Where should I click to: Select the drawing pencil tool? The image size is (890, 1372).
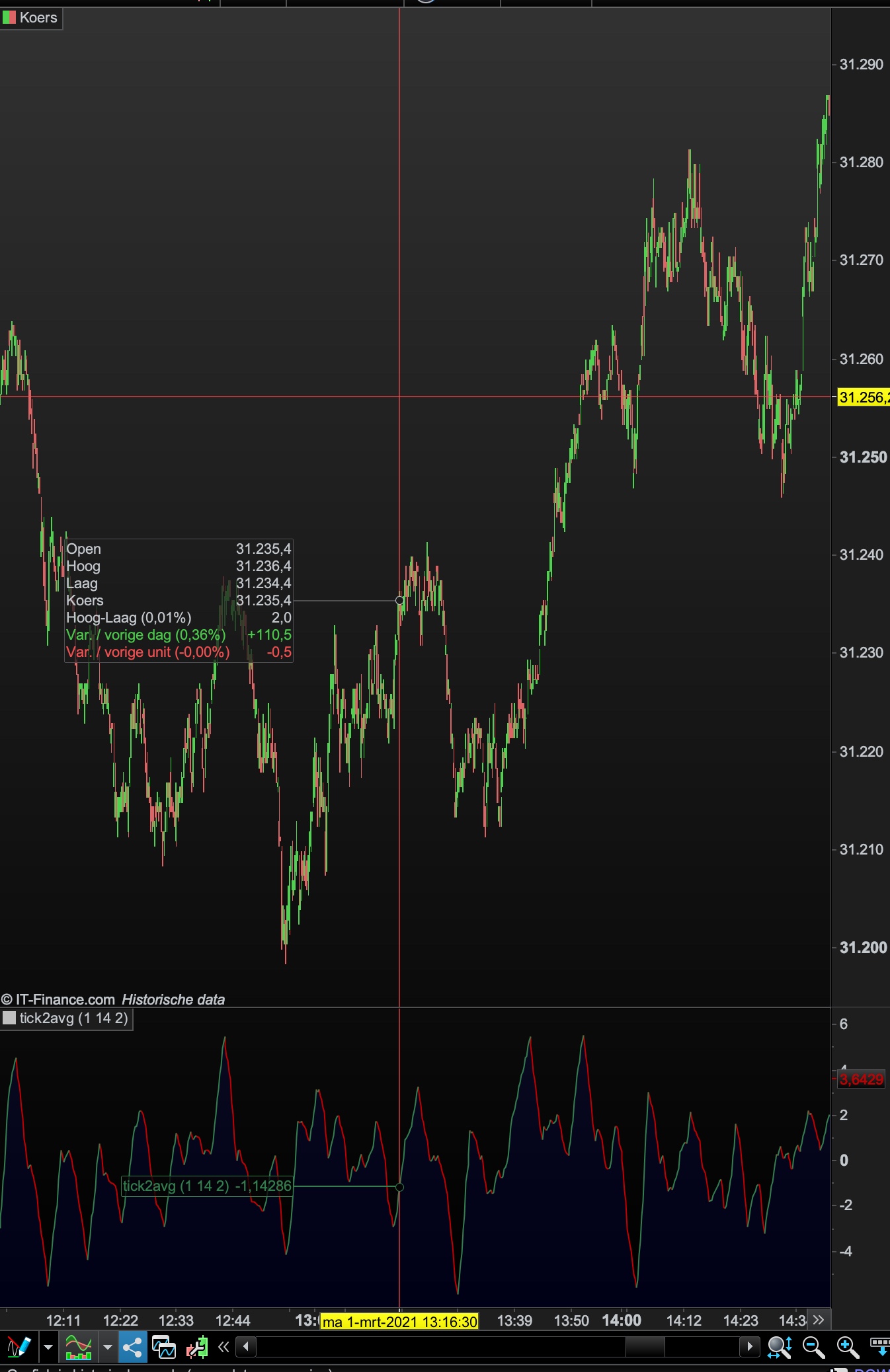pyautogui.click(x=19, y=1347)
